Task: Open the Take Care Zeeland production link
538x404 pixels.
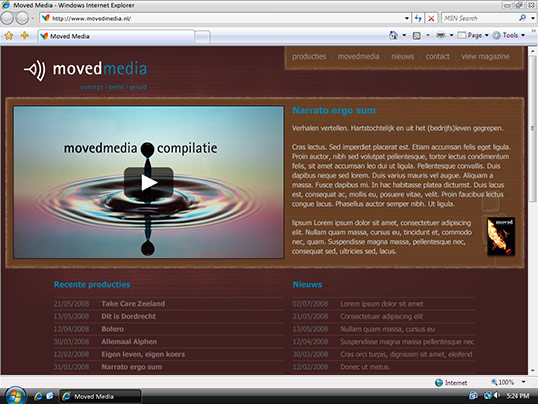Action: (133, 304)
